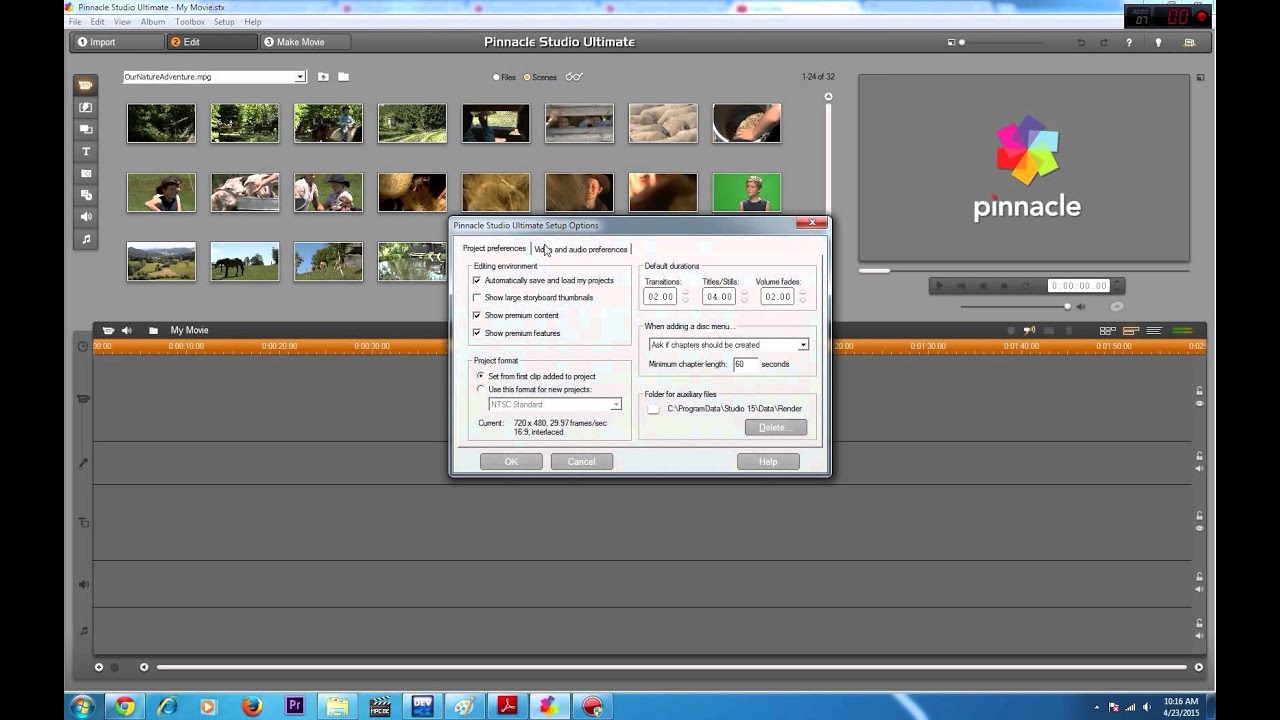Click Cancel in Setup Options dialog
The width and height of the screenshot is (1280, 720).
(581, 462)
